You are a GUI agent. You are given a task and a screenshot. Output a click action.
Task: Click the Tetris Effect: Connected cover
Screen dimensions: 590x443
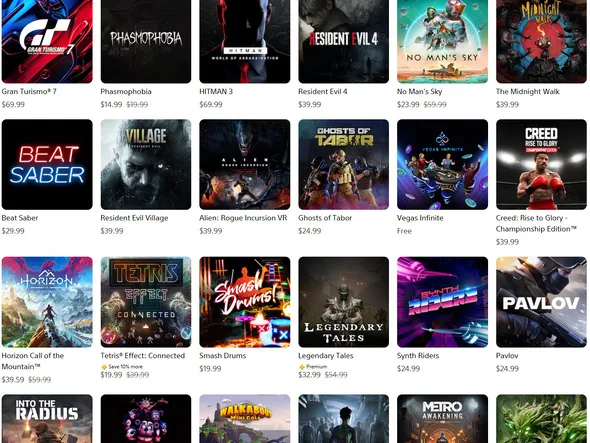coord(146,302)
